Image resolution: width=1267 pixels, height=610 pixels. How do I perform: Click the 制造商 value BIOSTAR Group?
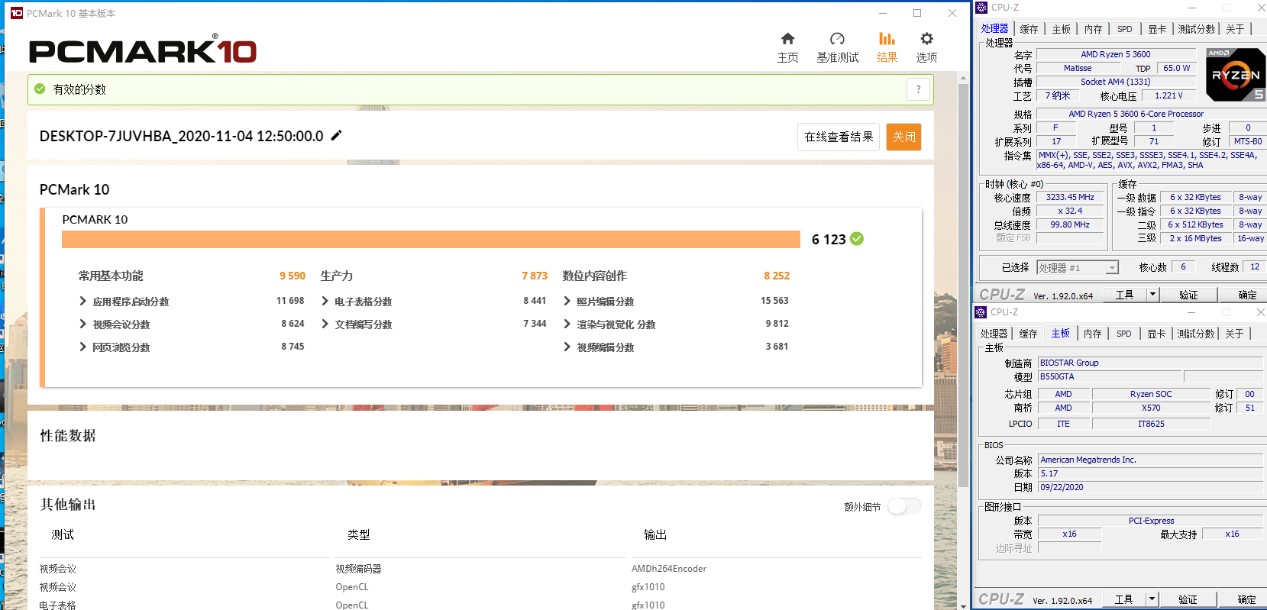click(x=1150, y=363)
